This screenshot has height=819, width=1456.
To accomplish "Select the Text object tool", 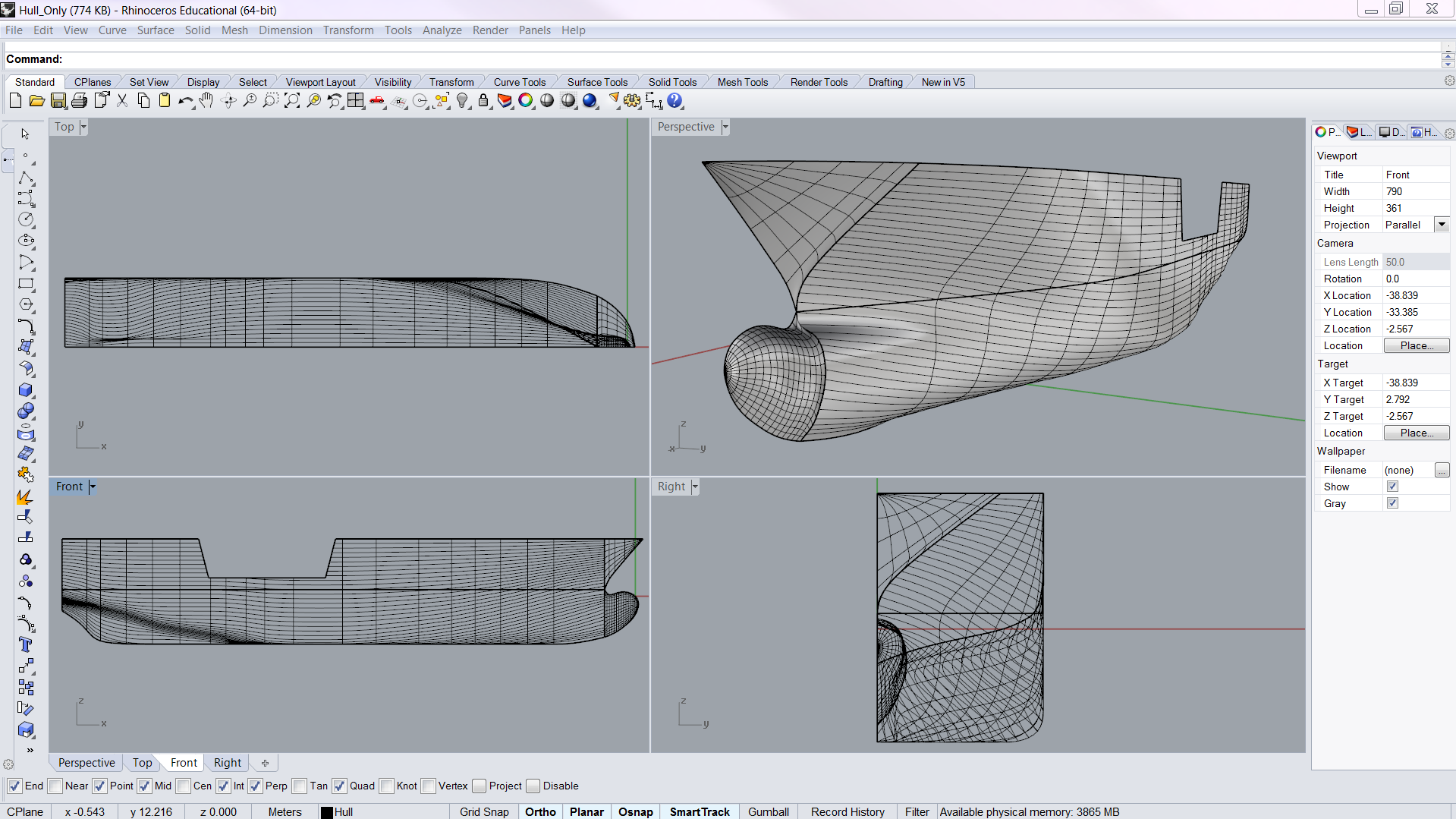I will point(26,645).
